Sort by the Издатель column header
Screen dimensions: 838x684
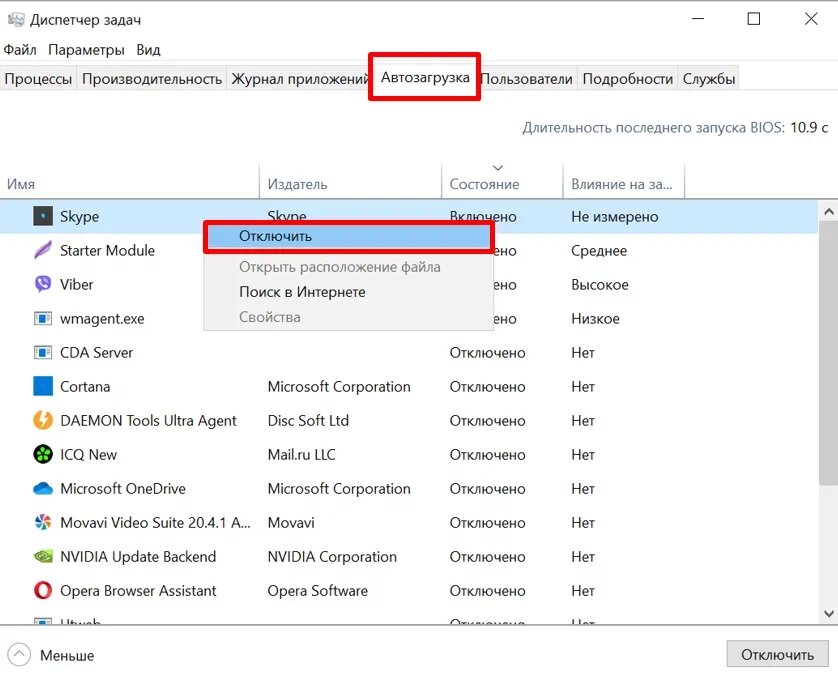point(351,184)
